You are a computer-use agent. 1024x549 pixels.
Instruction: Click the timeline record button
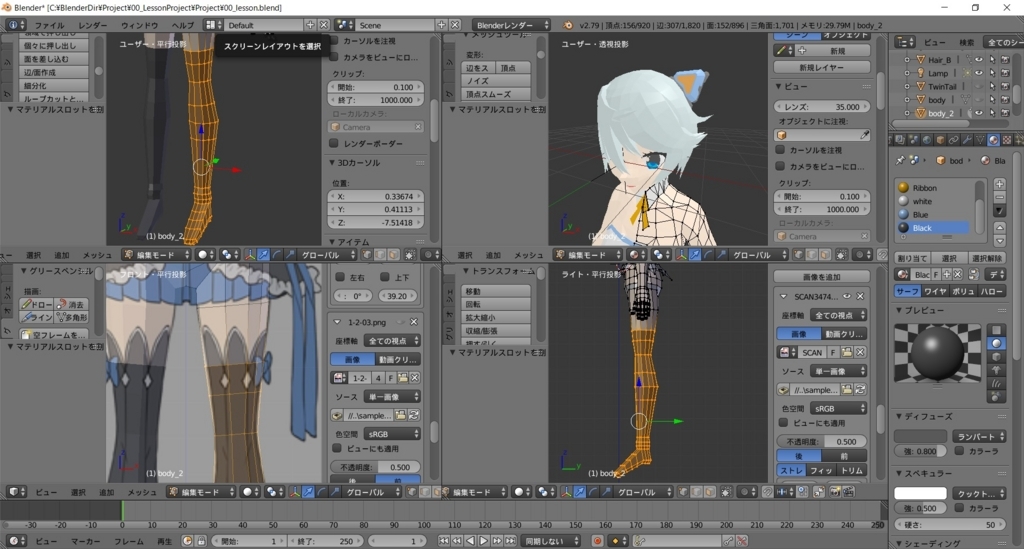click(x=596, y=541)
